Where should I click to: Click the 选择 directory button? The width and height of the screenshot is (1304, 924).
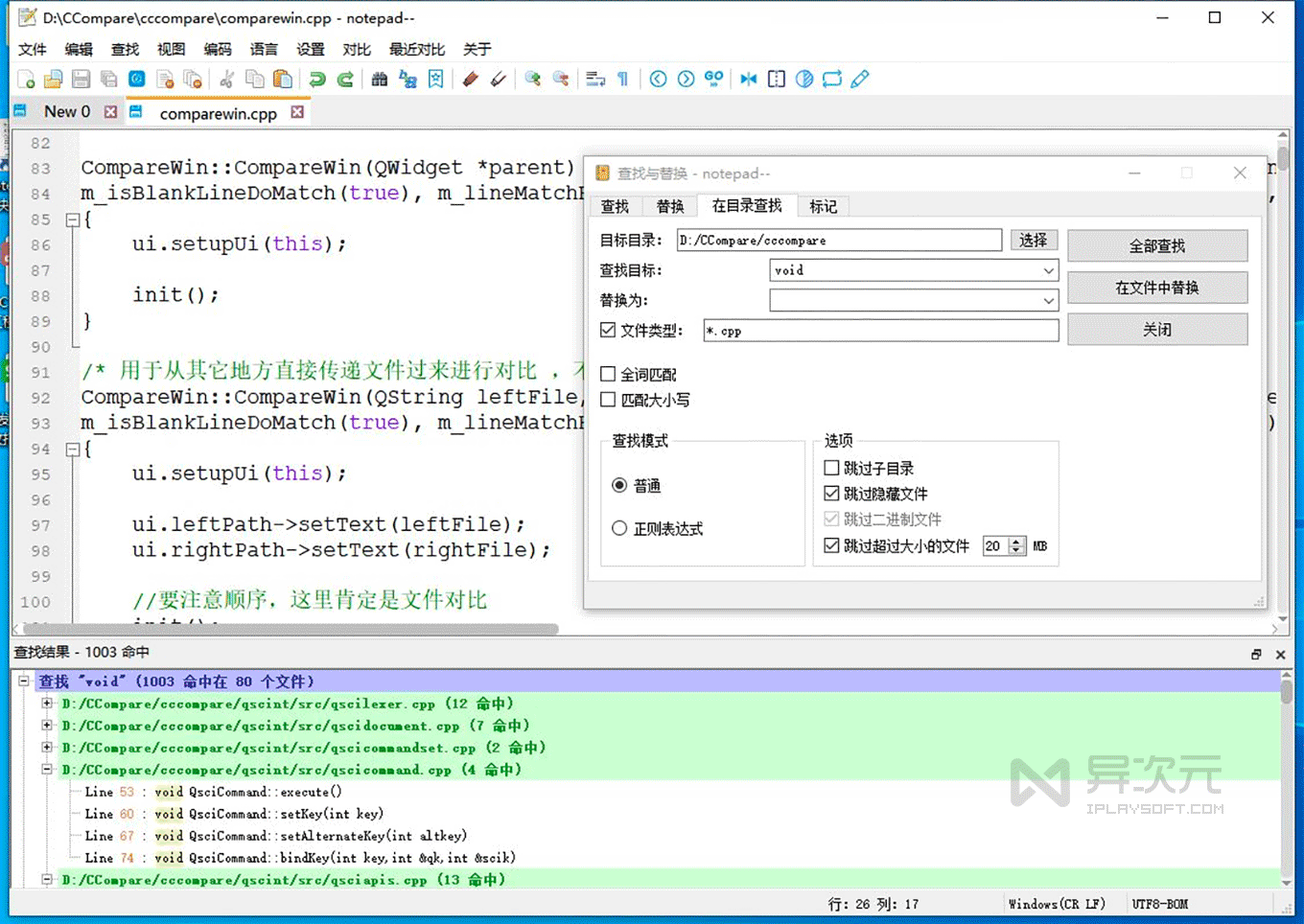pos(1034,240)
